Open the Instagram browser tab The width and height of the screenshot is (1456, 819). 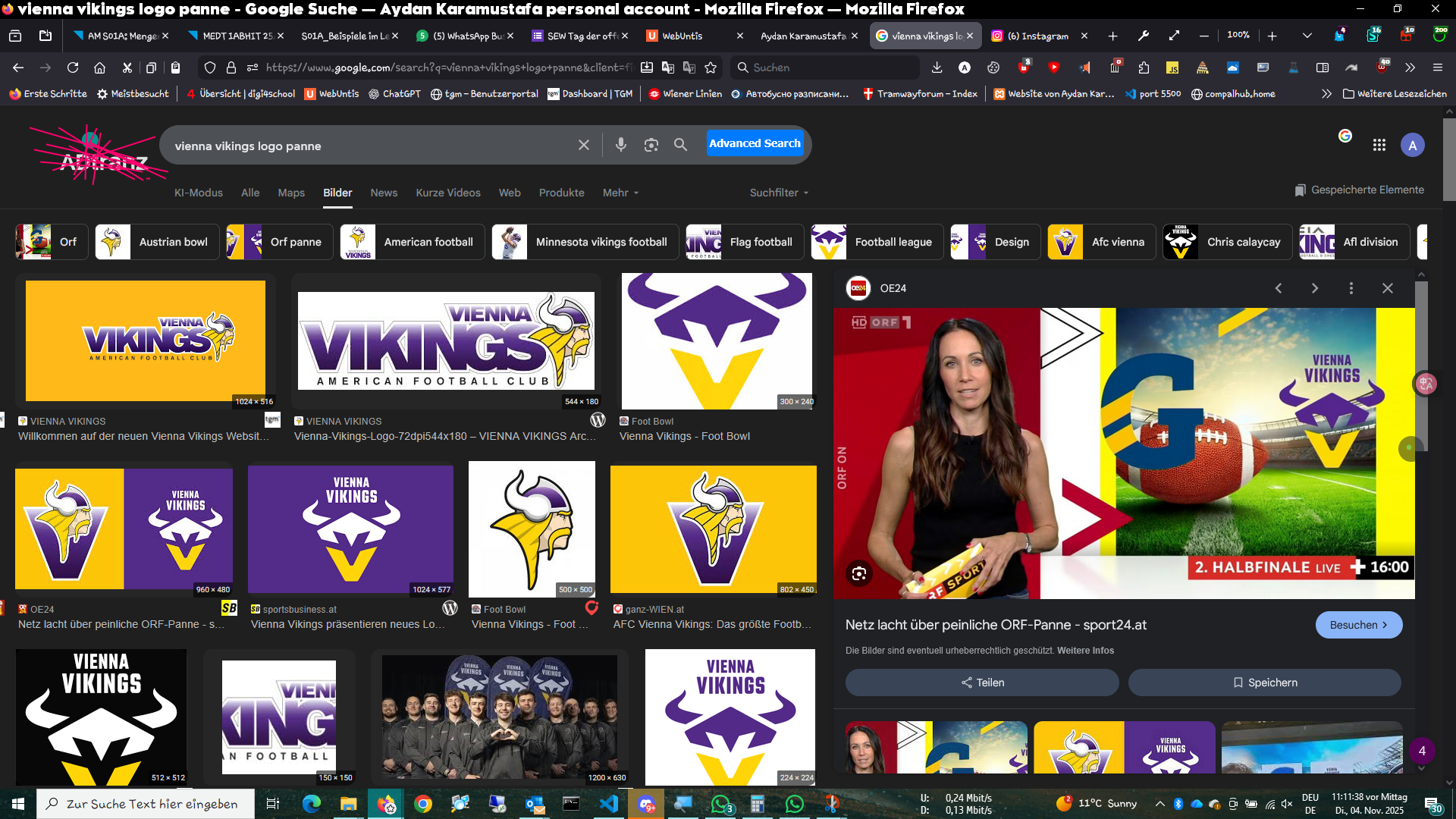coord(1037,36)
